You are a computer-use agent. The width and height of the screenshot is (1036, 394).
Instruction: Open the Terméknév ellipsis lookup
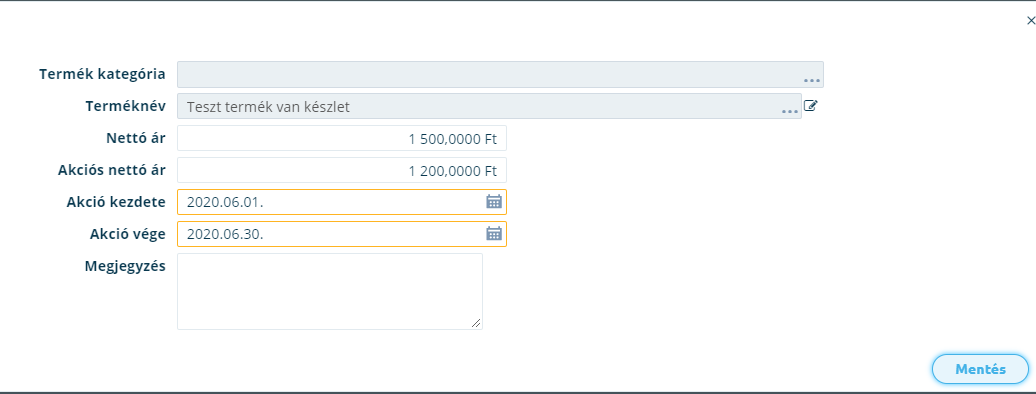click(x=790, y=111)
